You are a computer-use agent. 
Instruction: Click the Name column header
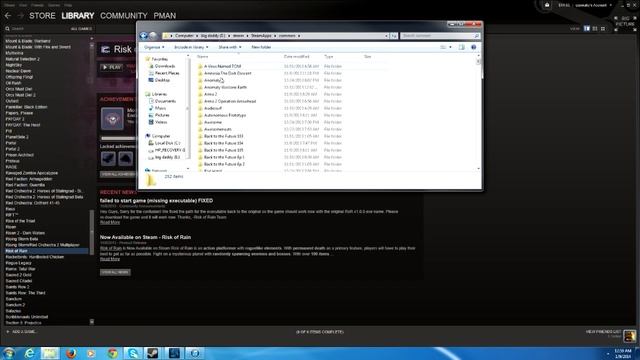pyautogui.click(x=202, y=57)
